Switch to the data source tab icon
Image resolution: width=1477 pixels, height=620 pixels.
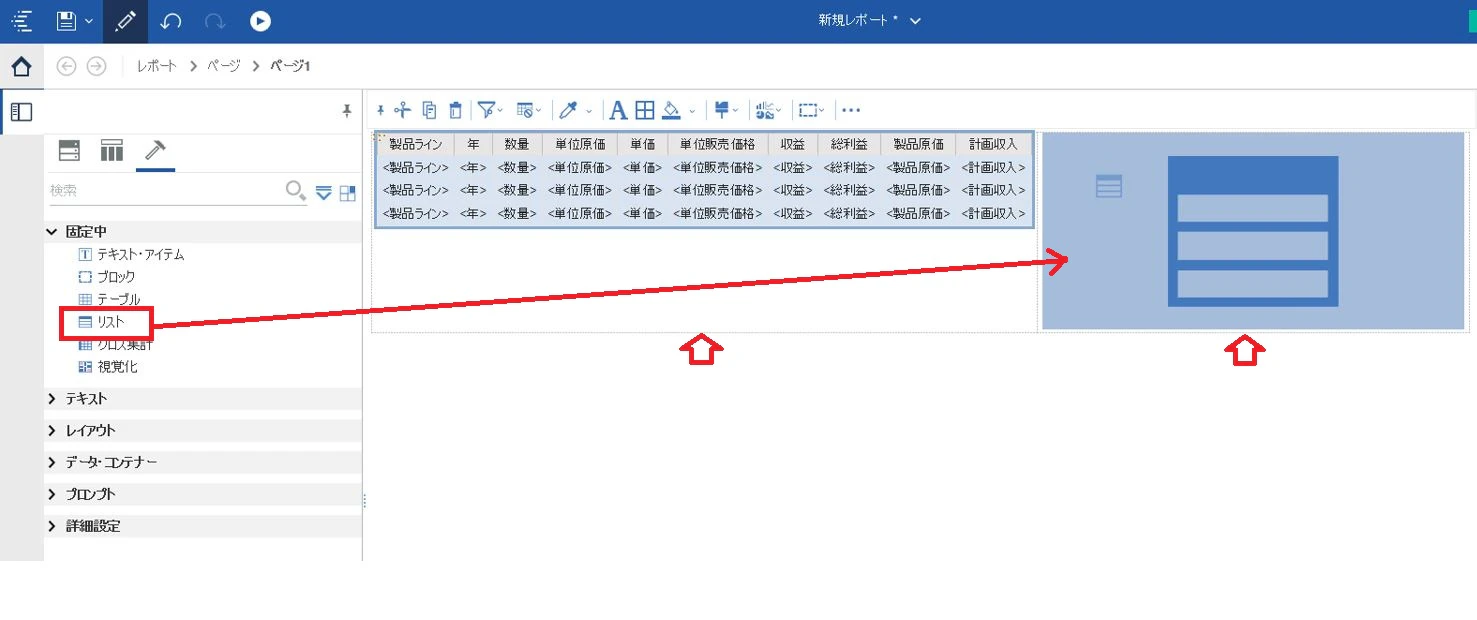click(x=69, y=151)
